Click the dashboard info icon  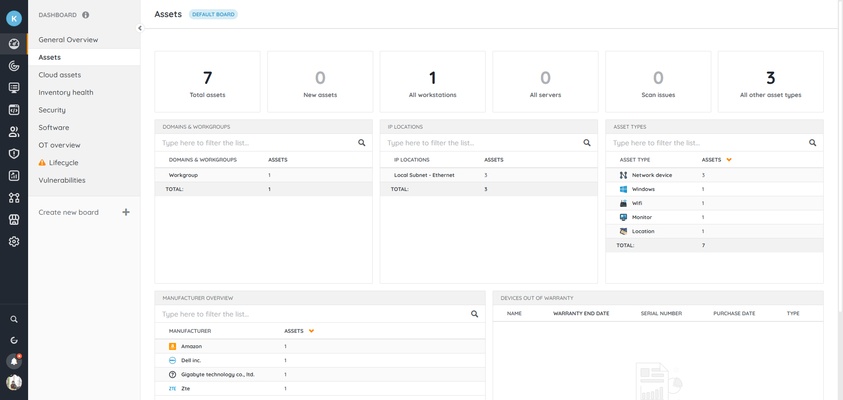coord(85,15)
